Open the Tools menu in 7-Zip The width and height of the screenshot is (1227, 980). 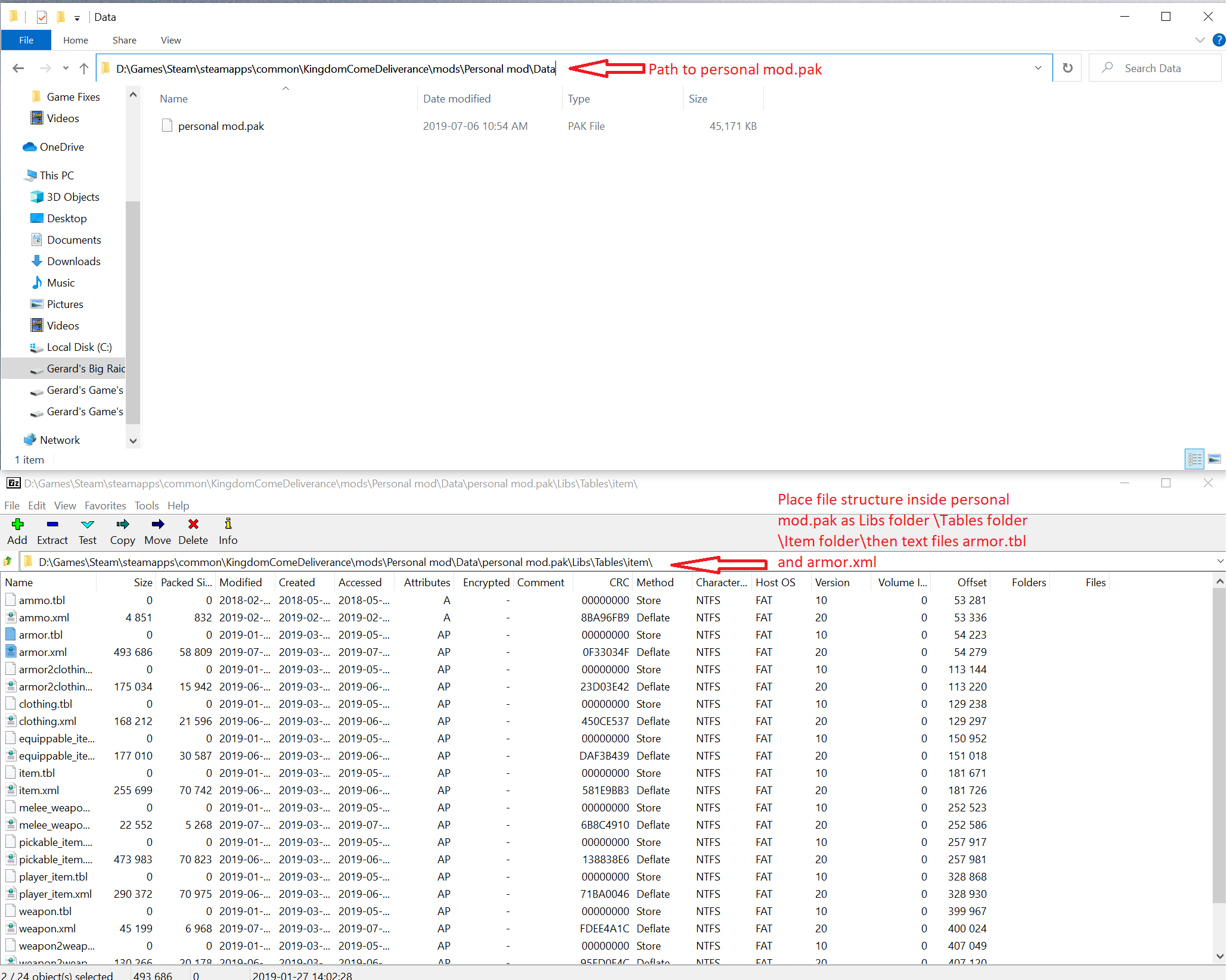(x=146, y=506)
